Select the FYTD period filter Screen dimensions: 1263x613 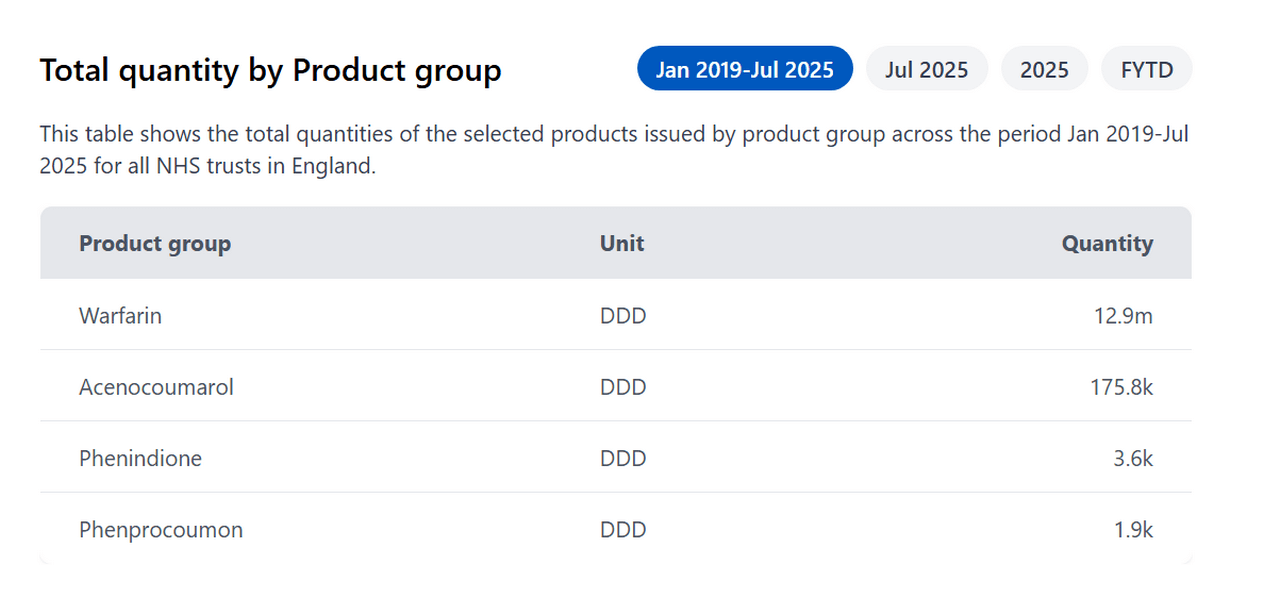1146,69
